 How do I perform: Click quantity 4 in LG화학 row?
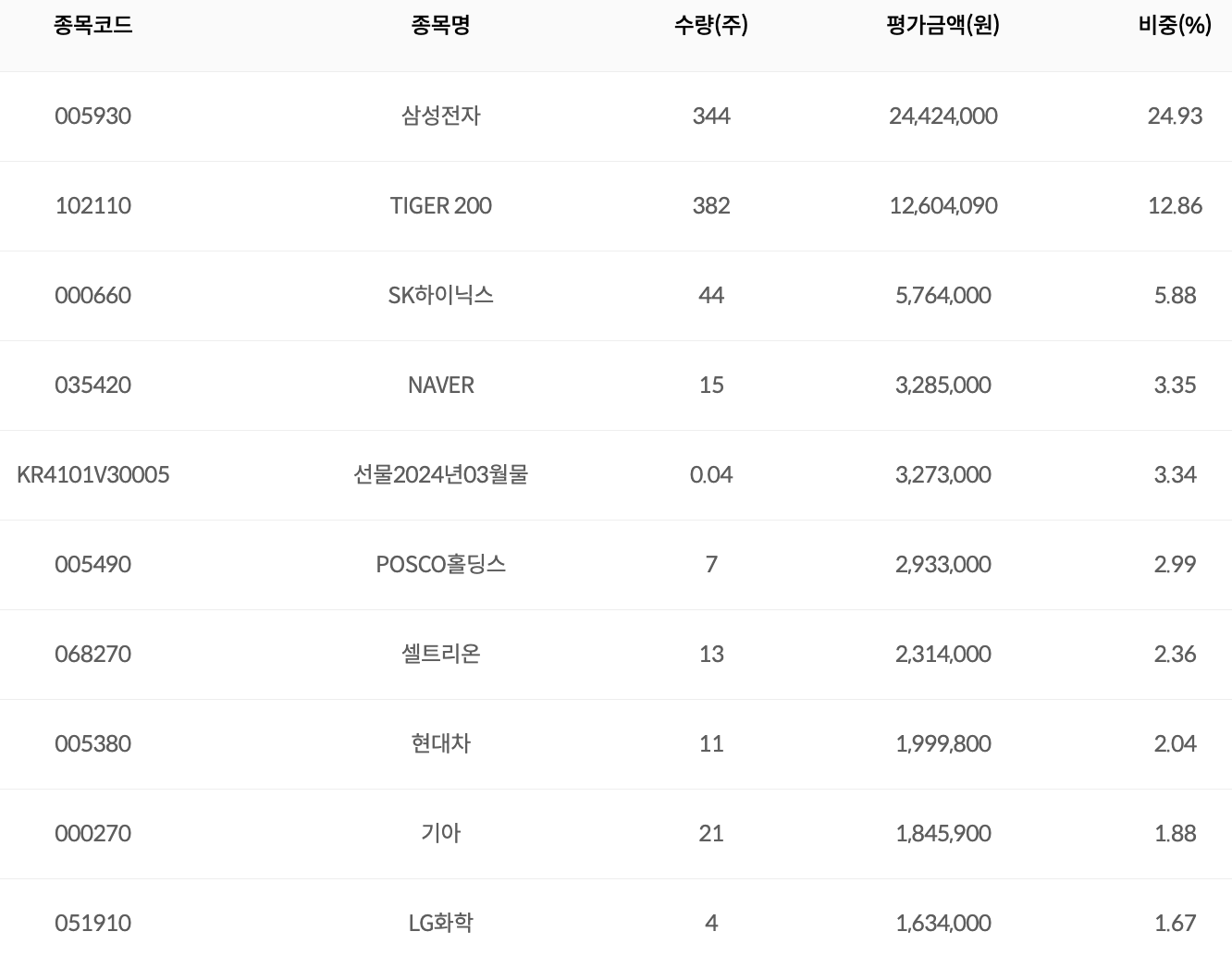coord(711,923)
